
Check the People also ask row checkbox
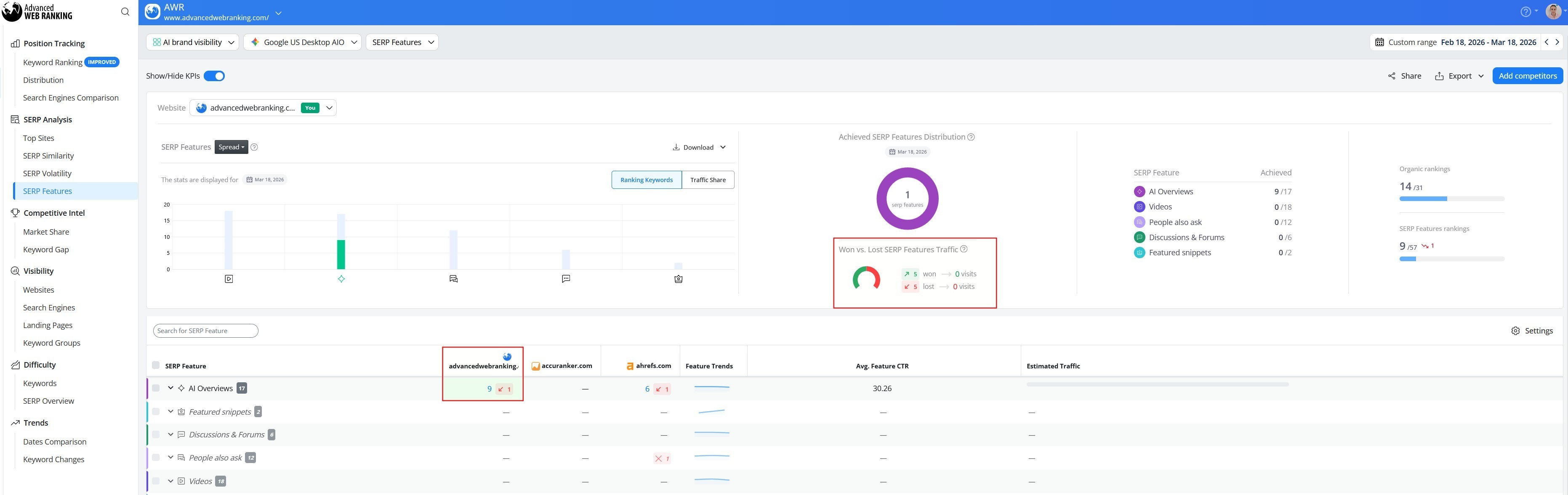click(x=156, y=457)
